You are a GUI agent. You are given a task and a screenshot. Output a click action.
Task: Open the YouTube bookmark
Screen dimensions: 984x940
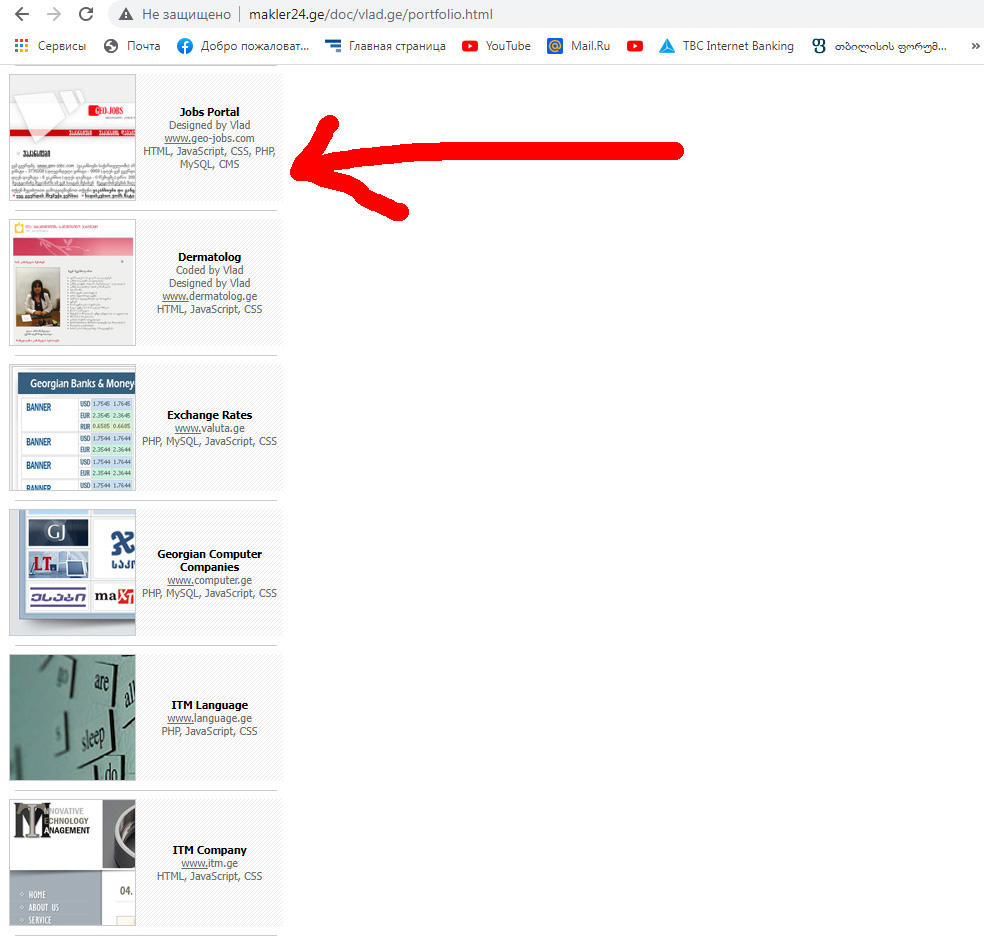pos(497,46)
